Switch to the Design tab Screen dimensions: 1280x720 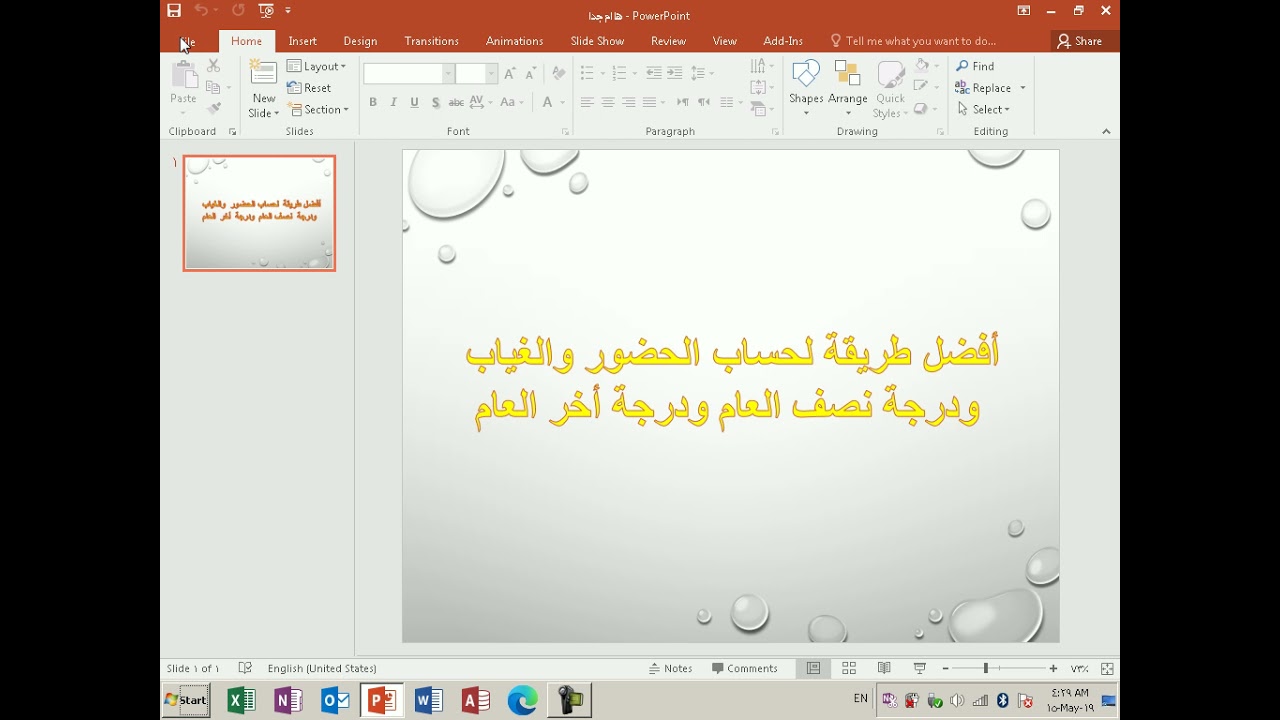coord(360,41)
